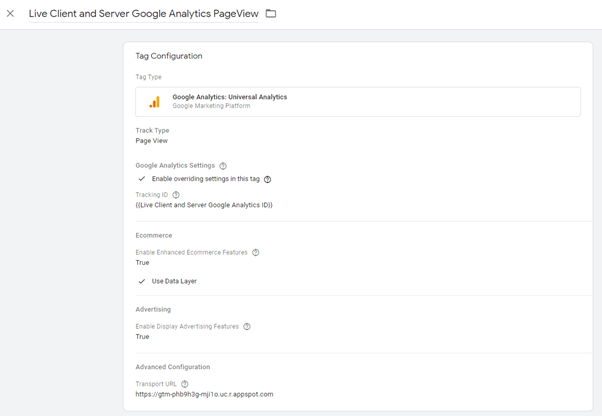Viewport: 602px width, 416px height.
Task: Open help icon next to Transport URL
Action: (185, 384)
